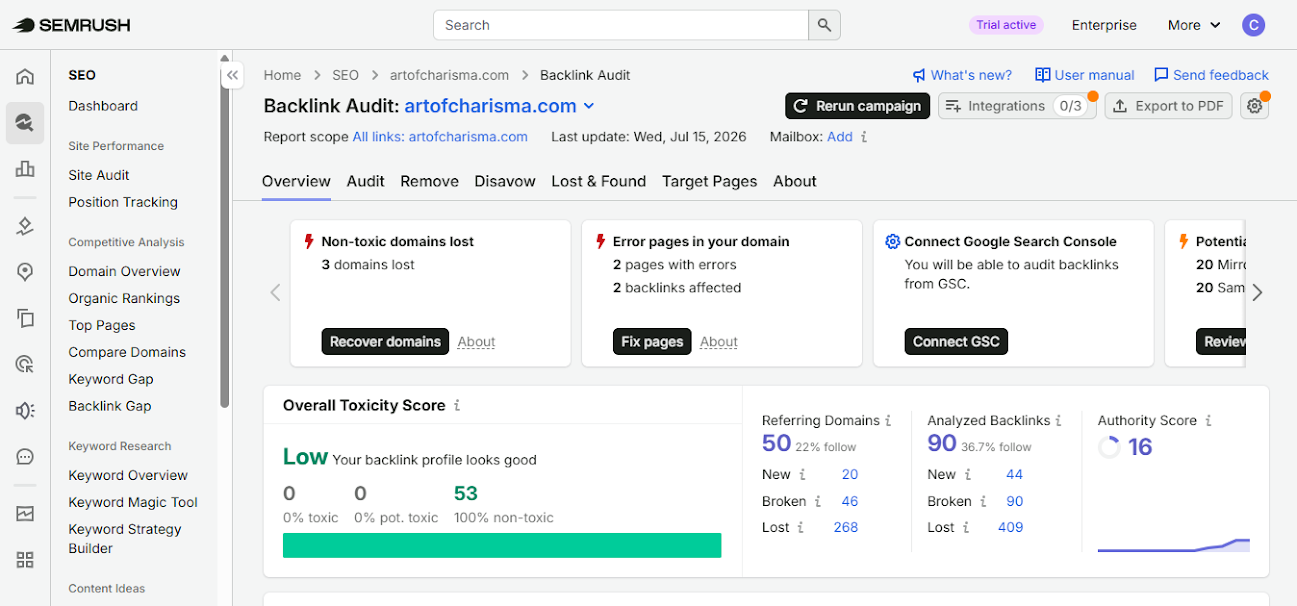The height and width of the screenshot is (606, 1297).
Task: Open Domain Overview in sidebar
Action: point(124,271)
